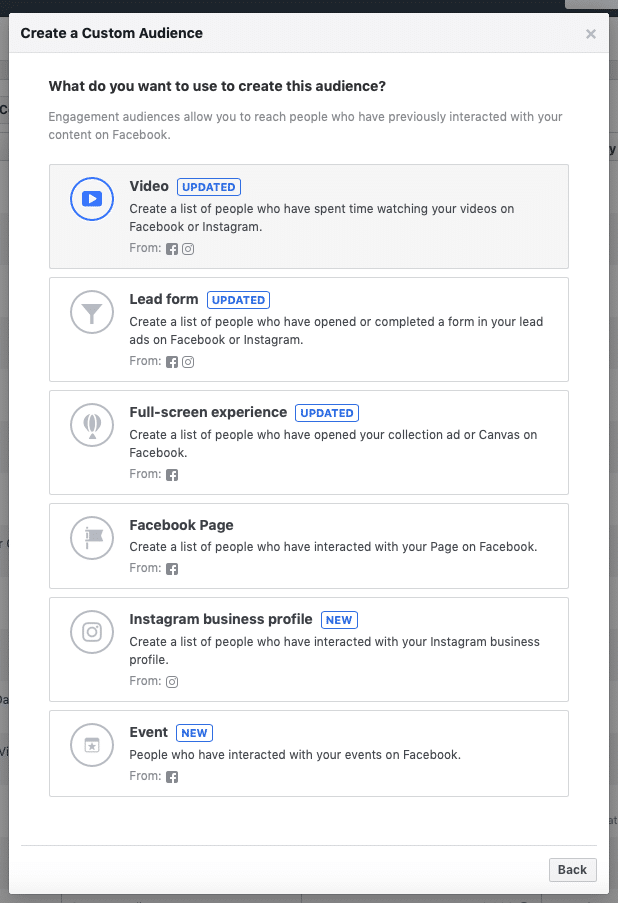Go back with the Back button
Viewport: 618px width, 903px height.
tap(572, 870)
